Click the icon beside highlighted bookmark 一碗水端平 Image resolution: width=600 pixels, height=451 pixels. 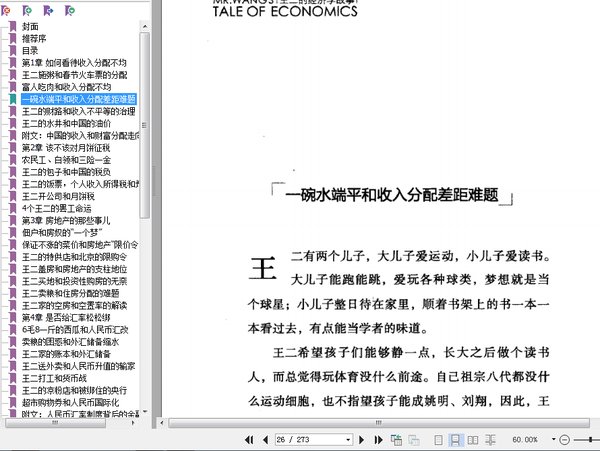tap(13, 99)
